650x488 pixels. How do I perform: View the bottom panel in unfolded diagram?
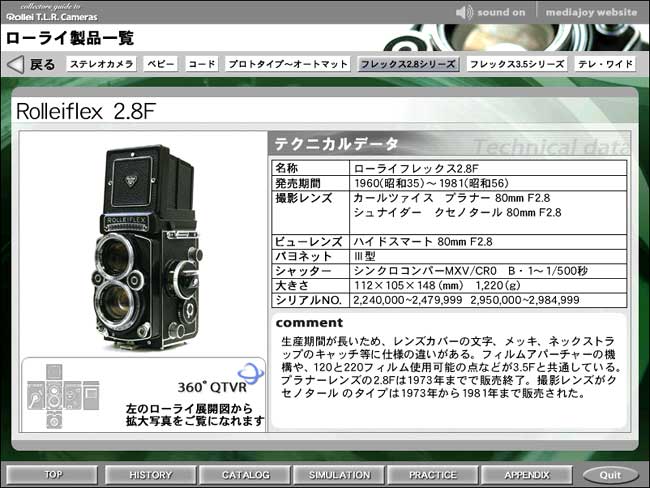54,420
